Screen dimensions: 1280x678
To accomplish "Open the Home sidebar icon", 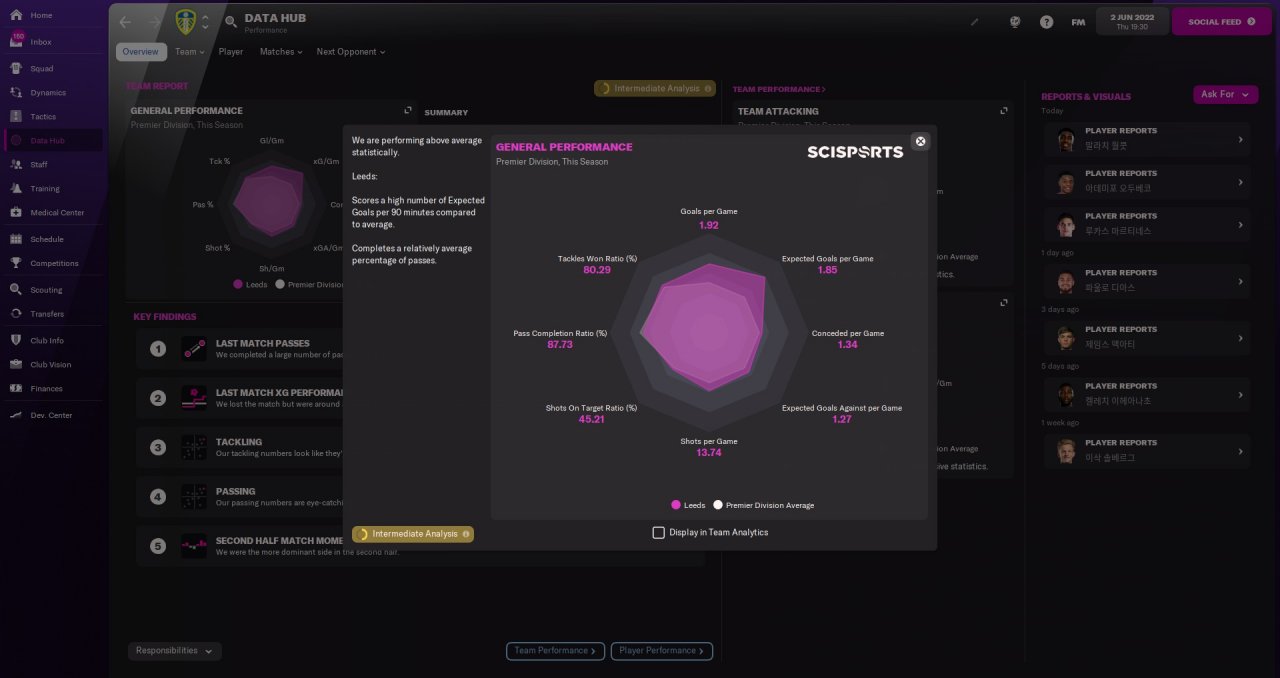I will (x=16, y=16).
